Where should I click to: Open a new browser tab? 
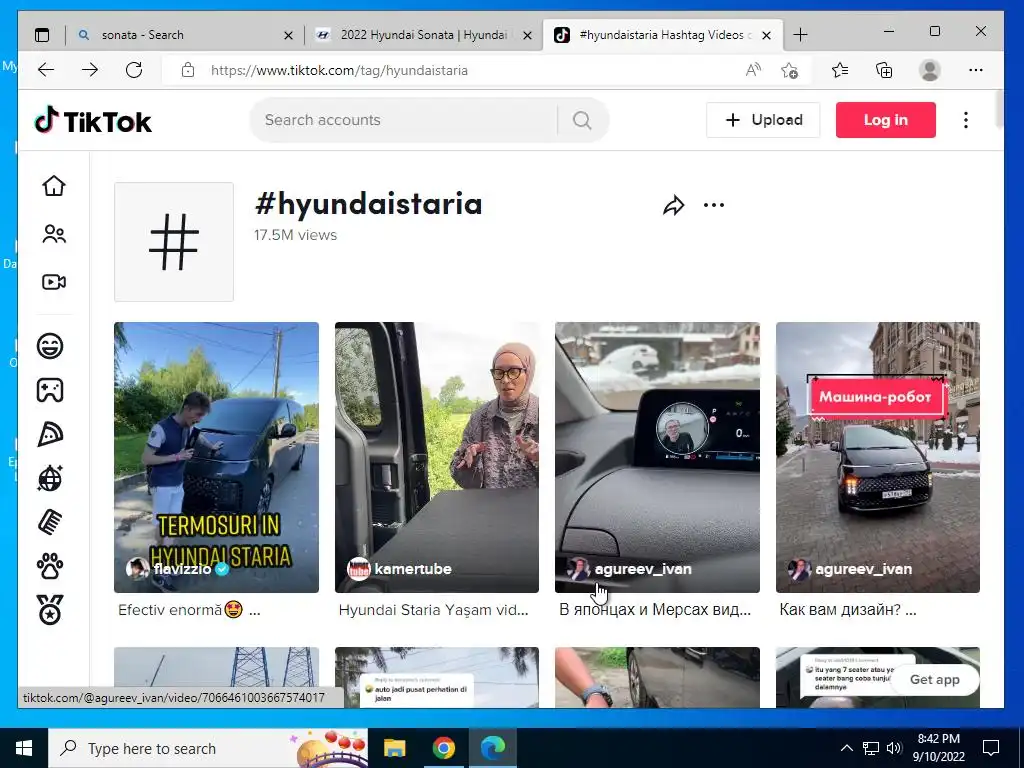point(800,35)
